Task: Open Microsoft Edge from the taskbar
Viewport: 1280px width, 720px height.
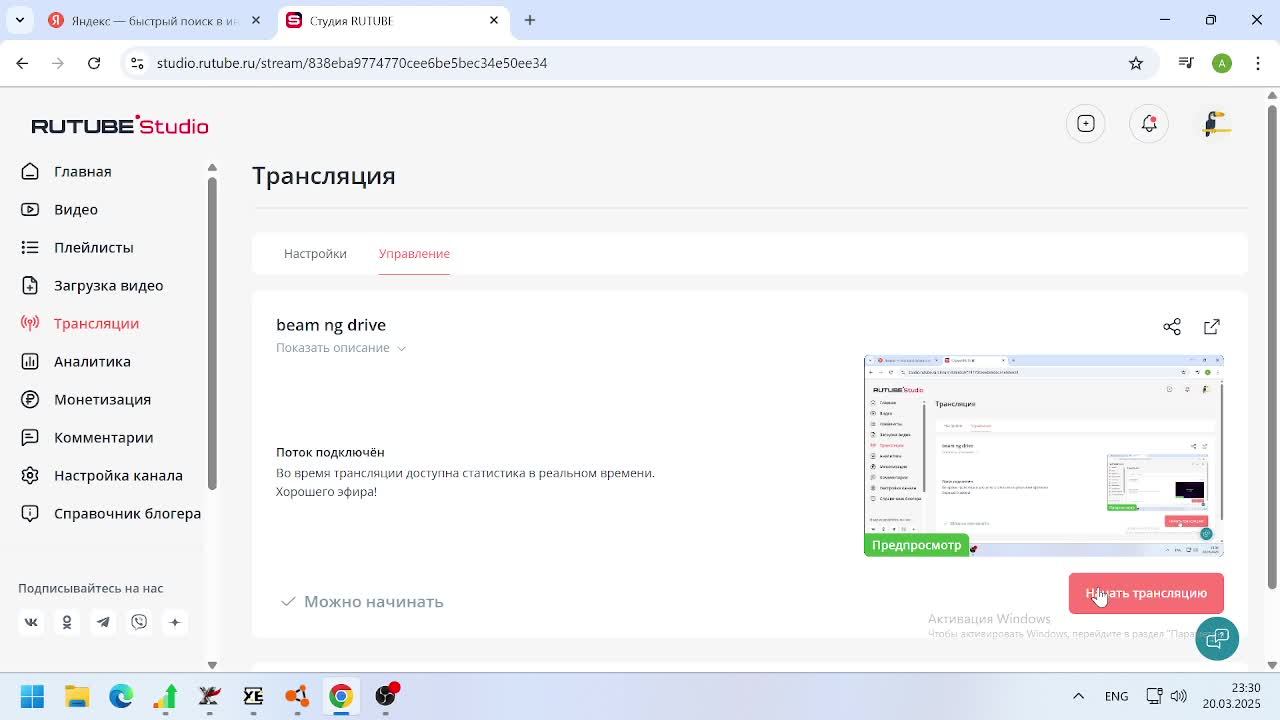Action: [x=121, y=696]
